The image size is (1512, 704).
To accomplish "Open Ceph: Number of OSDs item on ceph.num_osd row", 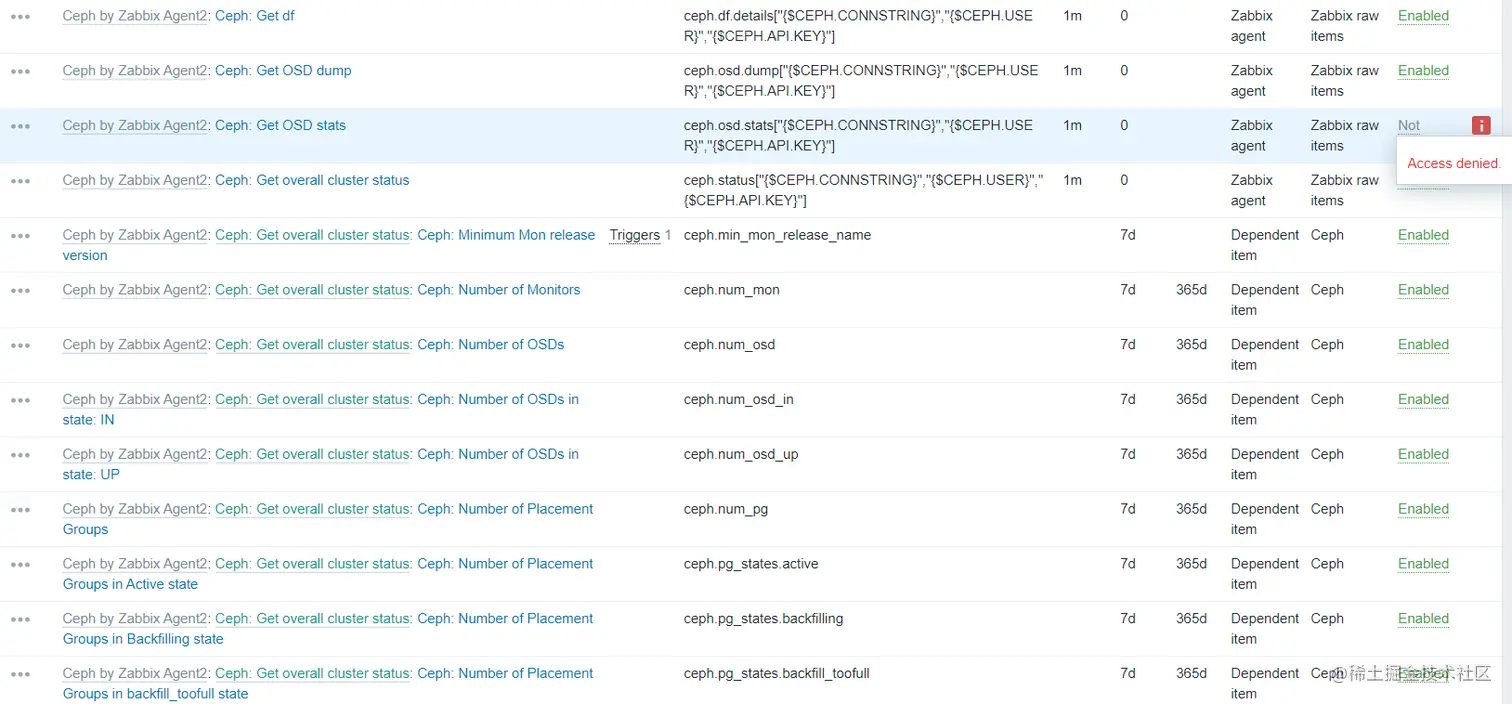I will click(x=490, y=345).
